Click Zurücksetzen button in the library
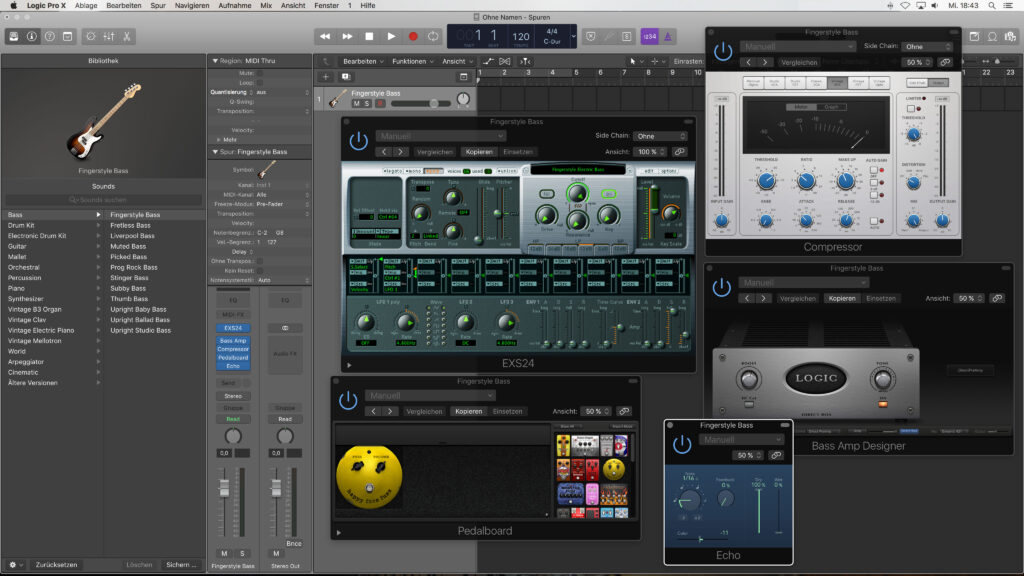1024x576 pixels. click(56, 565)
